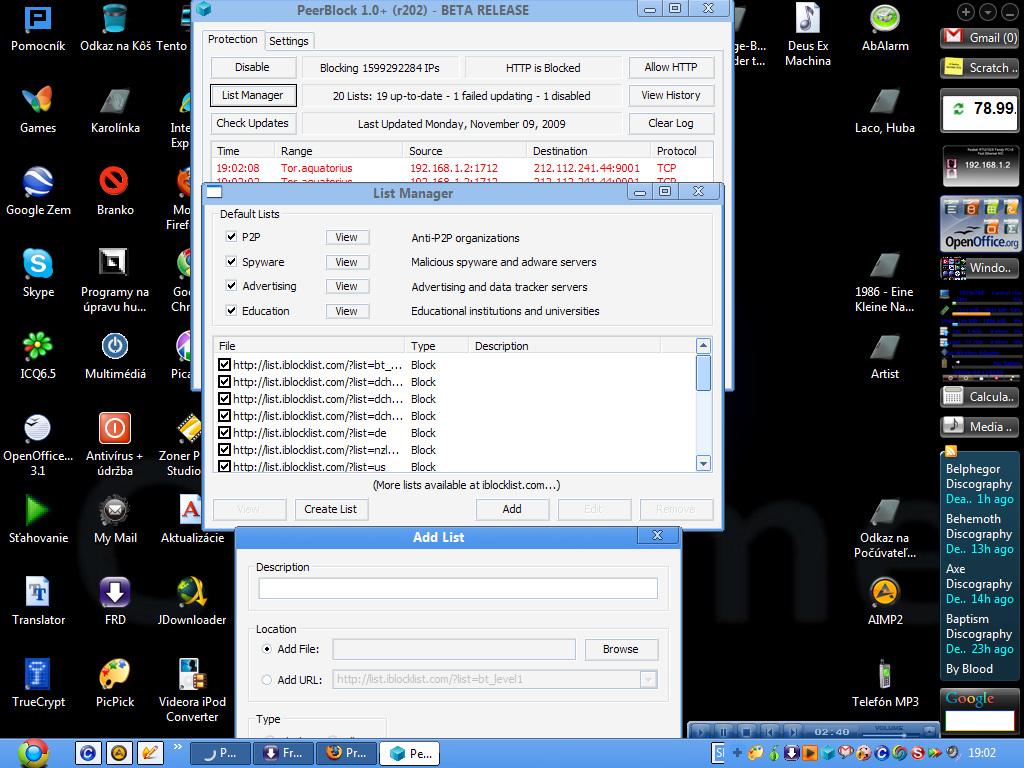Image resolution: width=1024 pixels, height=768 pixels.
Task: Open Antivírus + údržba desktop icon
Action: coord(115,445)
